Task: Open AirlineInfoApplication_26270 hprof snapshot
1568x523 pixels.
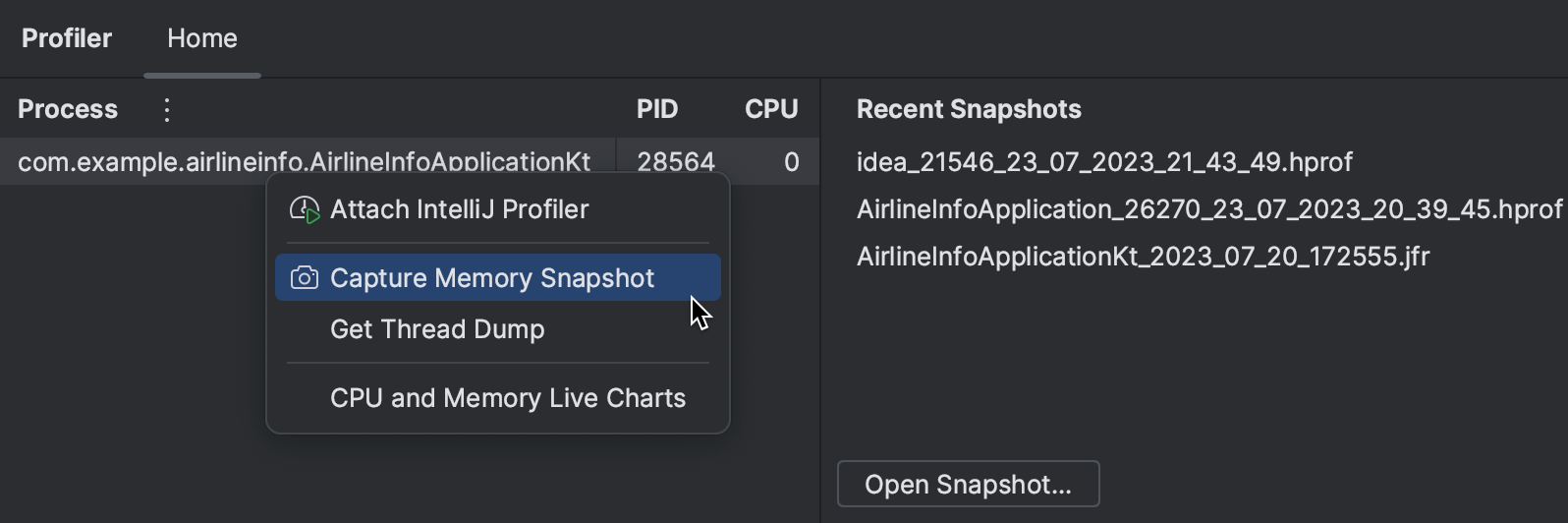Action: click(1209, 209)
